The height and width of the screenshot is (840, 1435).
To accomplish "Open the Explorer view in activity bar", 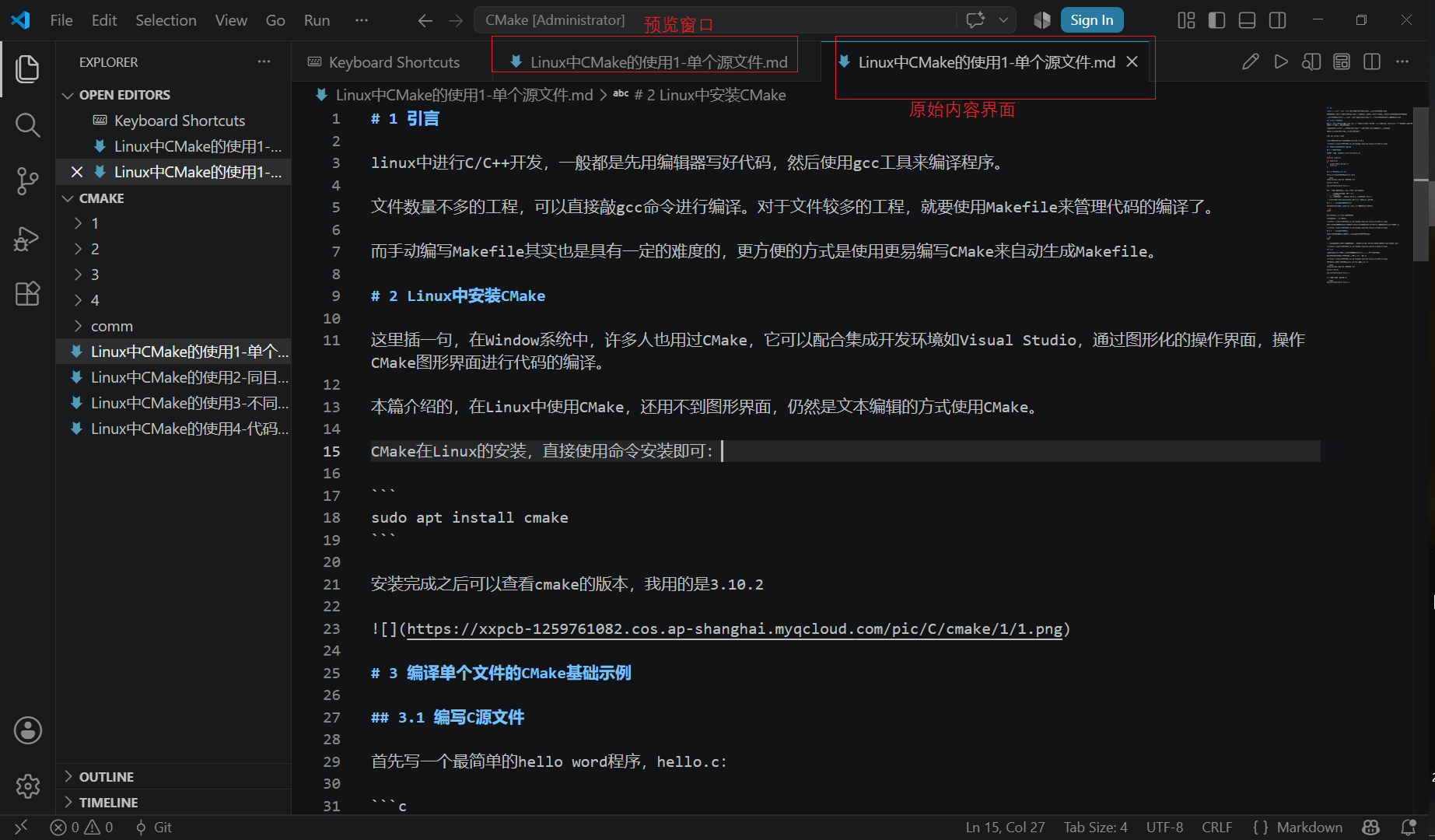I will click(x=27, y=69).
